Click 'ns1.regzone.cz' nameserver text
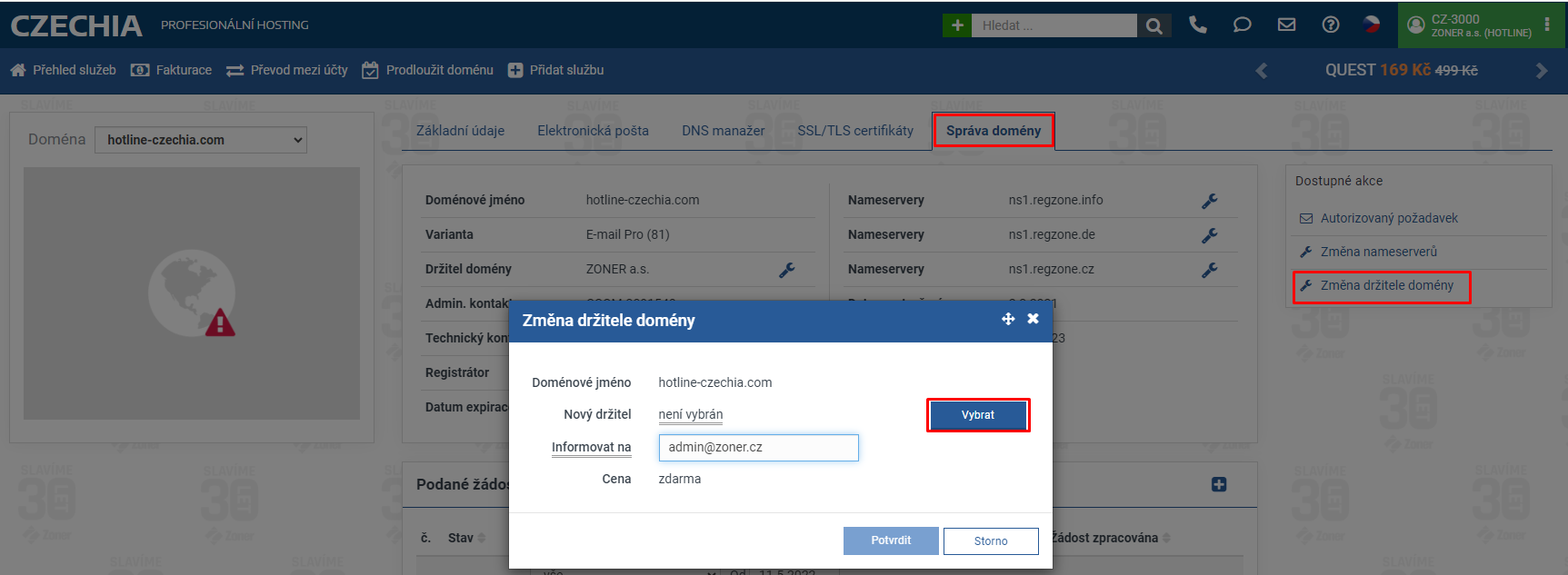 [1052, 269]
